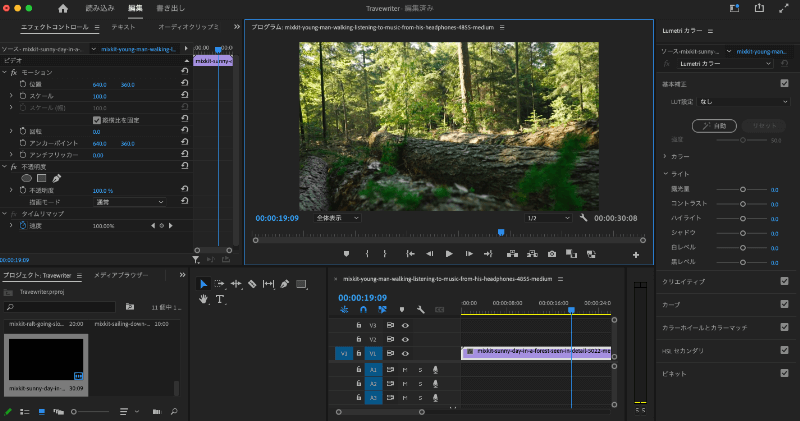Screen dimensions: 800x421
Task: Activate the Track Select Forward tool
Action: click(220, 284)
